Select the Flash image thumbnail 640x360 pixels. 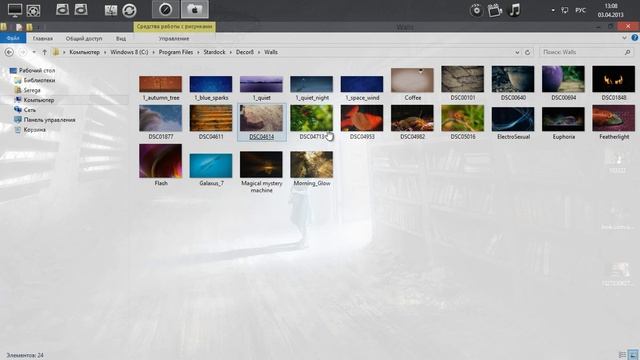pos(160,161)
